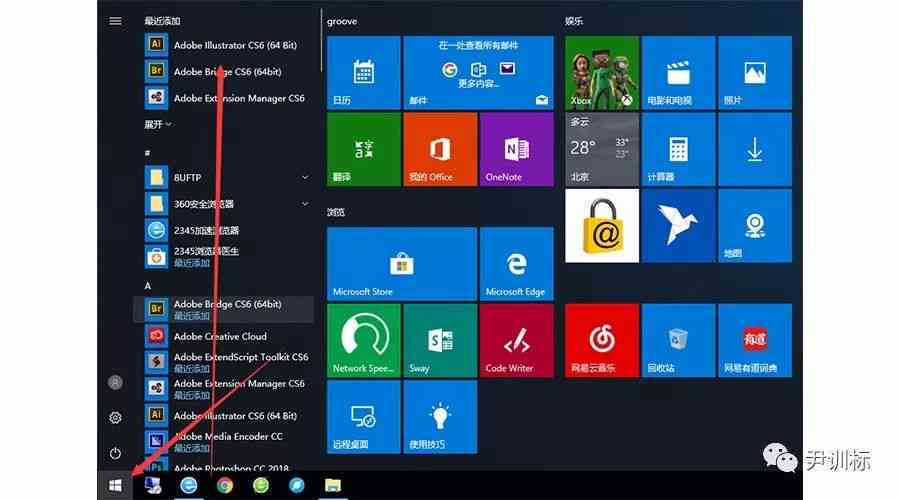The width and height of the screenshot is (900, 500).
Task: Open the computer icon on taskbar
Action: point(153,486)
